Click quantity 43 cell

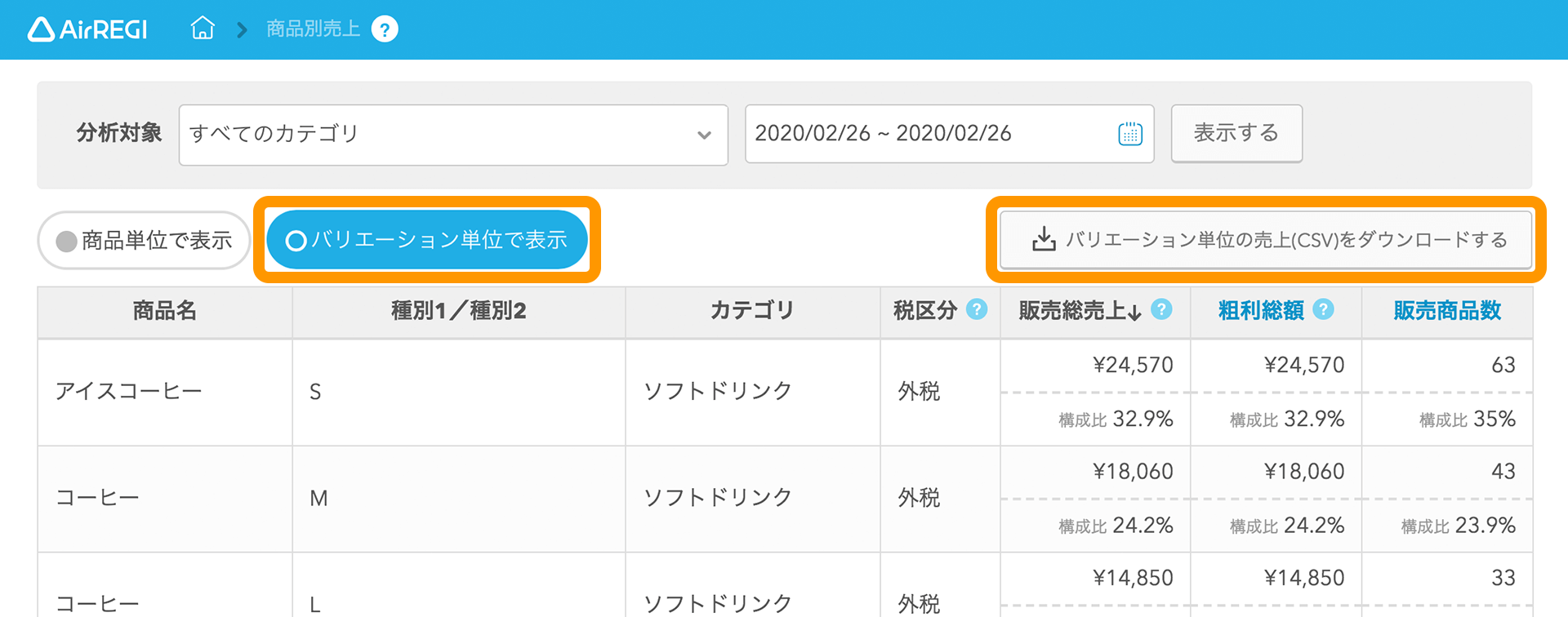coord(1503,471)
